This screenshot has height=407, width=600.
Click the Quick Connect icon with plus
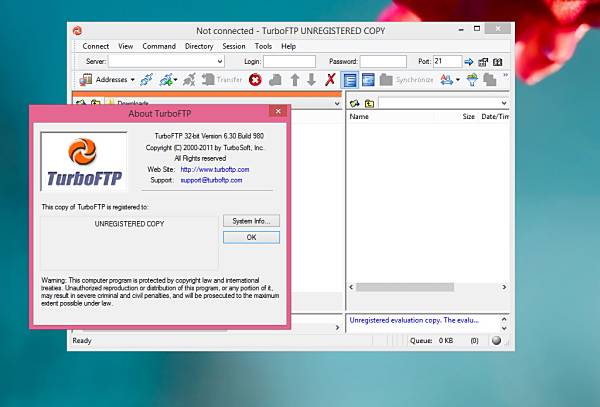tap(166, 80)
